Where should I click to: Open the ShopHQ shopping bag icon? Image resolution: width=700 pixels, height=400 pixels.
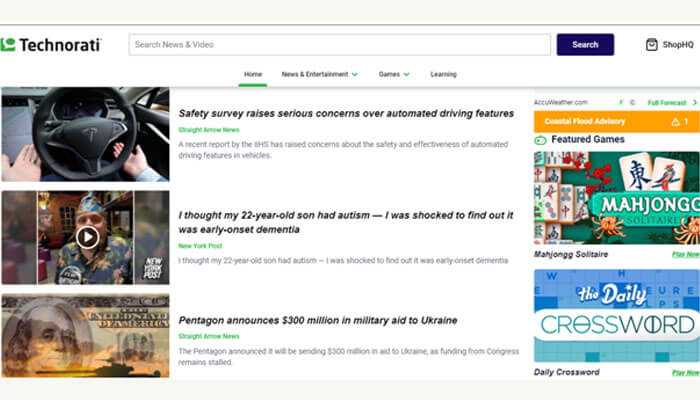click(651, 44)
